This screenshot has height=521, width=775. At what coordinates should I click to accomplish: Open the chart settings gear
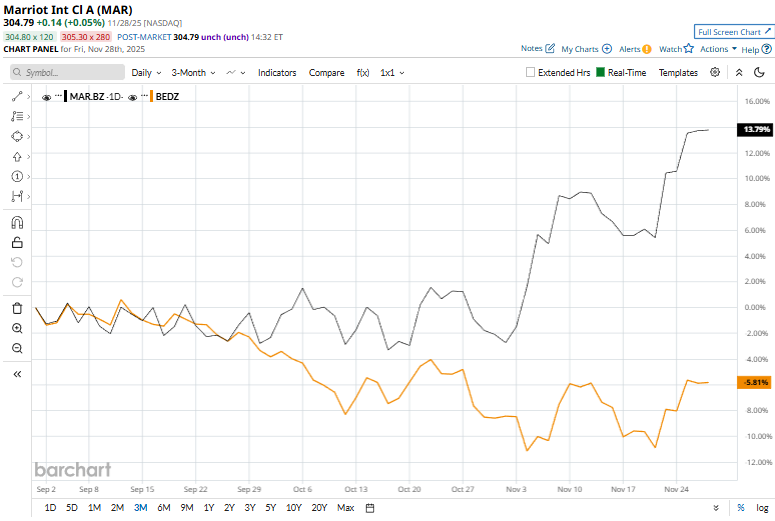pyautogui.click(x=715, y=72)
